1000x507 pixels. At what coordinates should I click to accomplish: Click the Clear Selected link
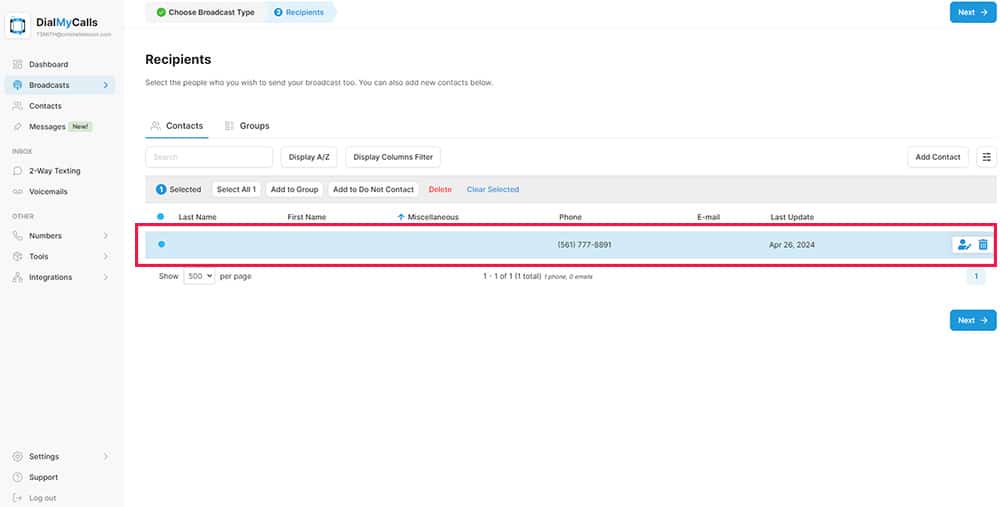tap(493, 189)
